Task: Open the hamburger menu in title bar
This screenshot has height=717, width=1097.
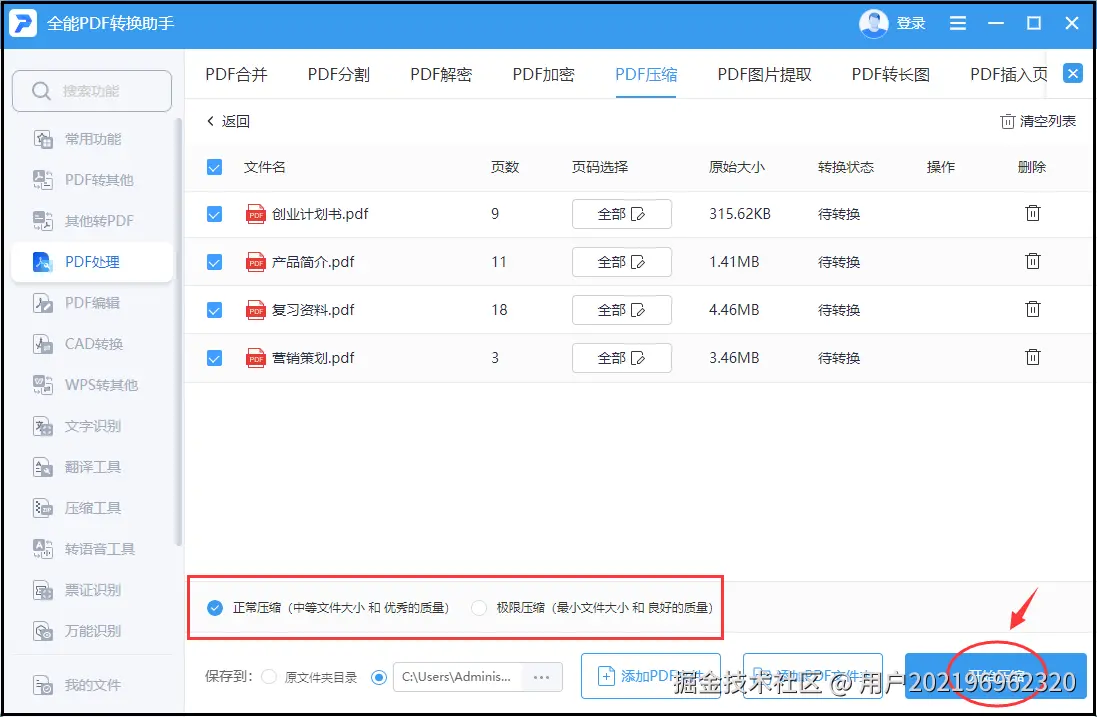Action: point(958,24)
